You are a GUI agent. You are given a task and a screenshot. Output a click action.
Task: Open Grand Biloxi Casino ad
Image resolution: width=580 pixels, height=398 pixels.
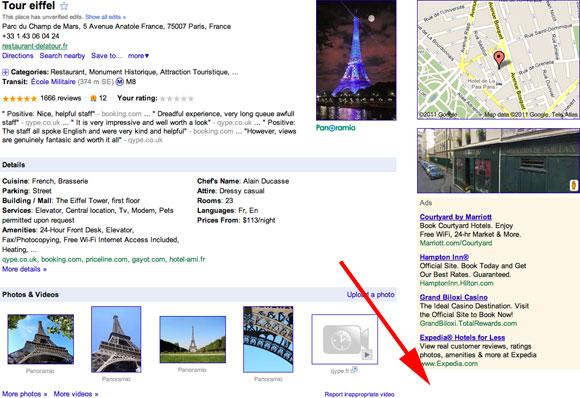pos(454,297)
